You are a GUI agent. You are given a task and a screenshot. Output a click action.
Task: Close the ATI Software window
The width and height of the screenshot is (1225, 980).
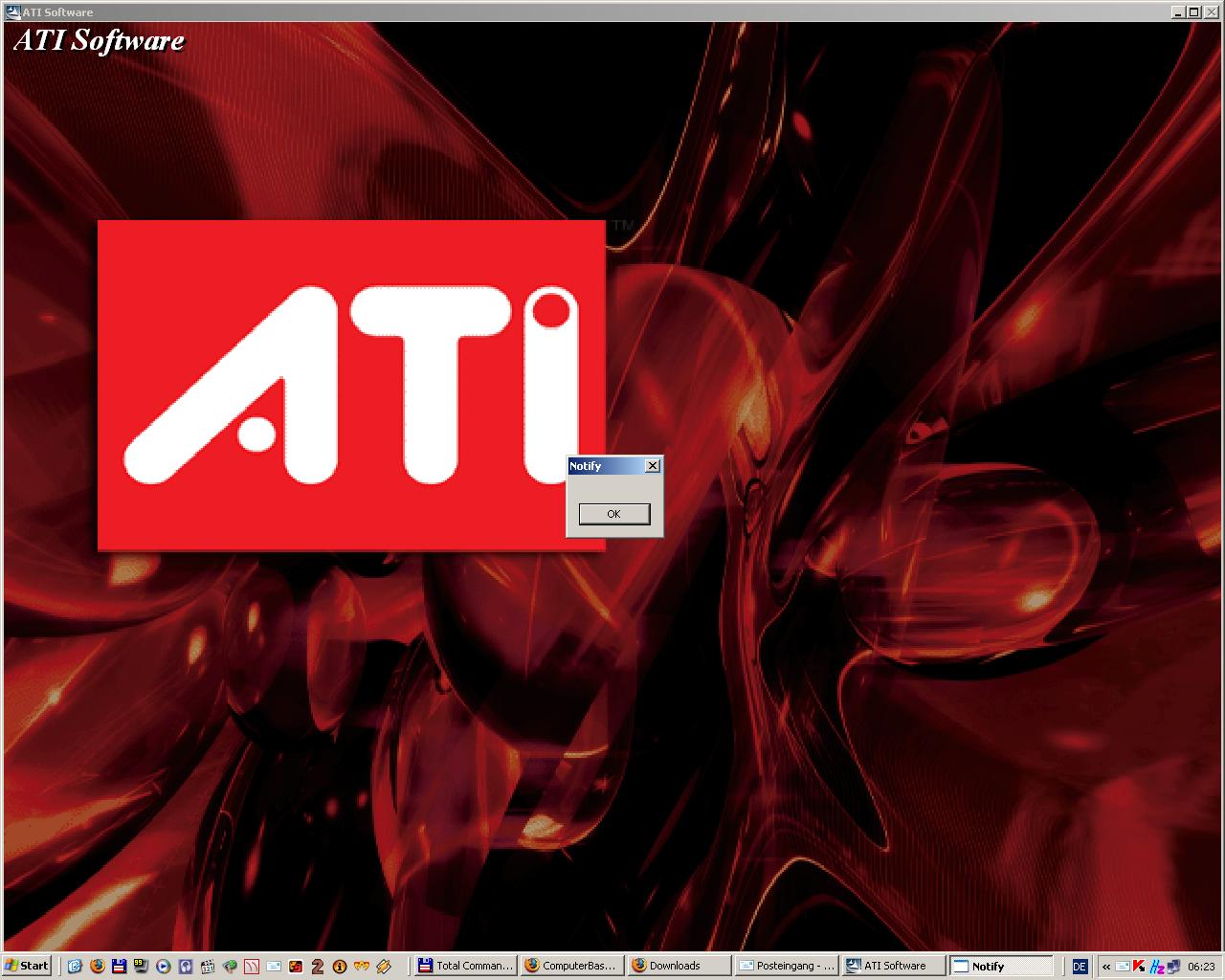pyautogui.click(x=1210, y=11)
